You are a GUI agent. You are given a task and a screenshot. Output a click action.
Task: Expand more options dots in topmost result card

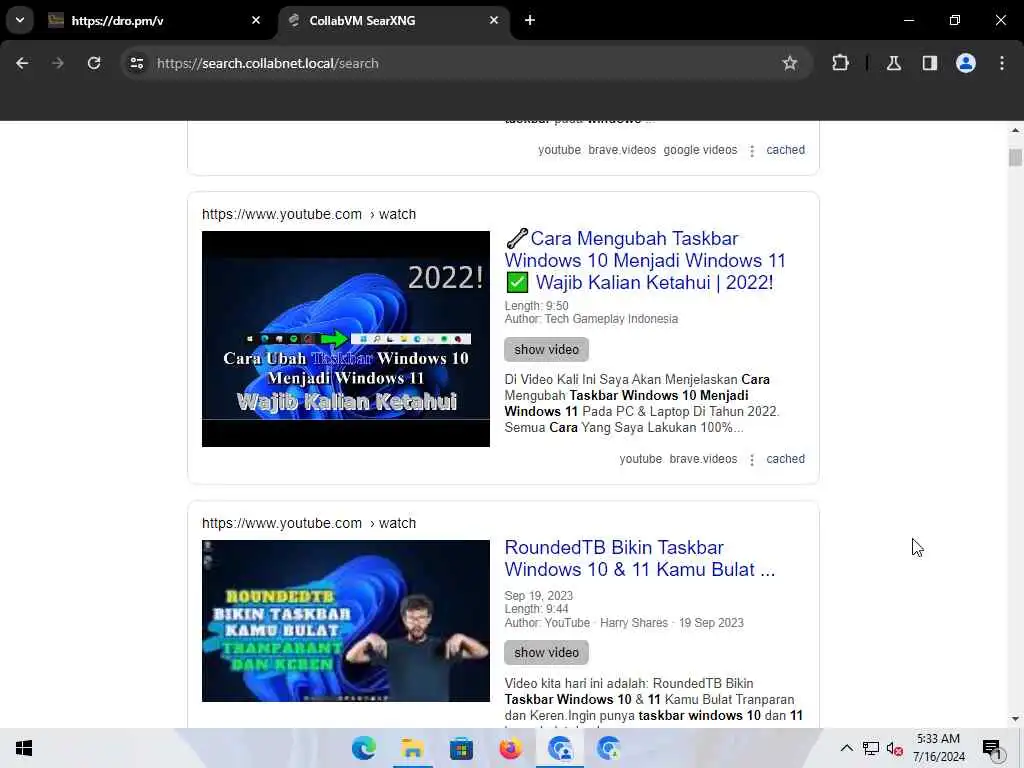coord(752,151)
